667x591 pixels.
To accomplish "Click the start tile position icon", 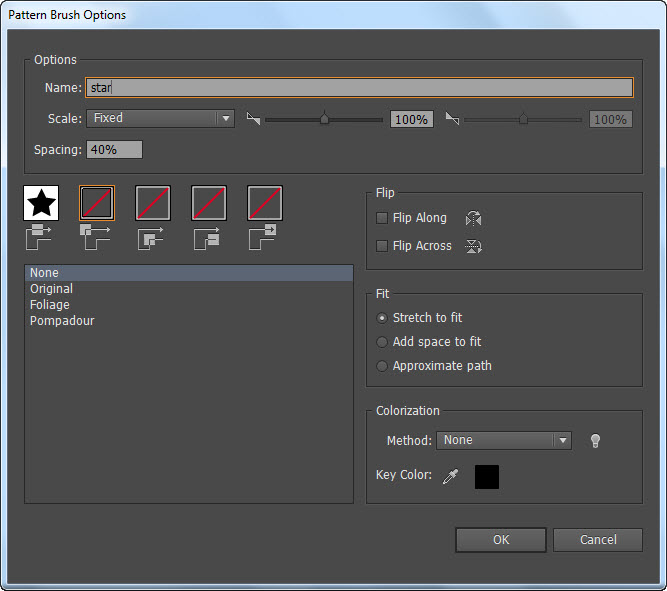I will [207, 238].
